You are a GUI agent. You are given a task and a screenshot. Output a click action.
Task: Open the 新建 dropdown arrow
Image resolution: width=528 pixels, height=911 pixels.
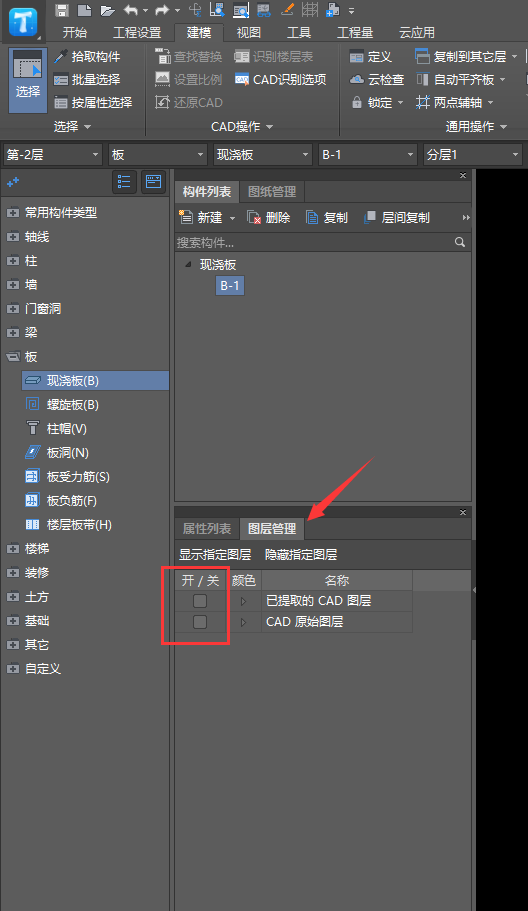tap(232, 218)
